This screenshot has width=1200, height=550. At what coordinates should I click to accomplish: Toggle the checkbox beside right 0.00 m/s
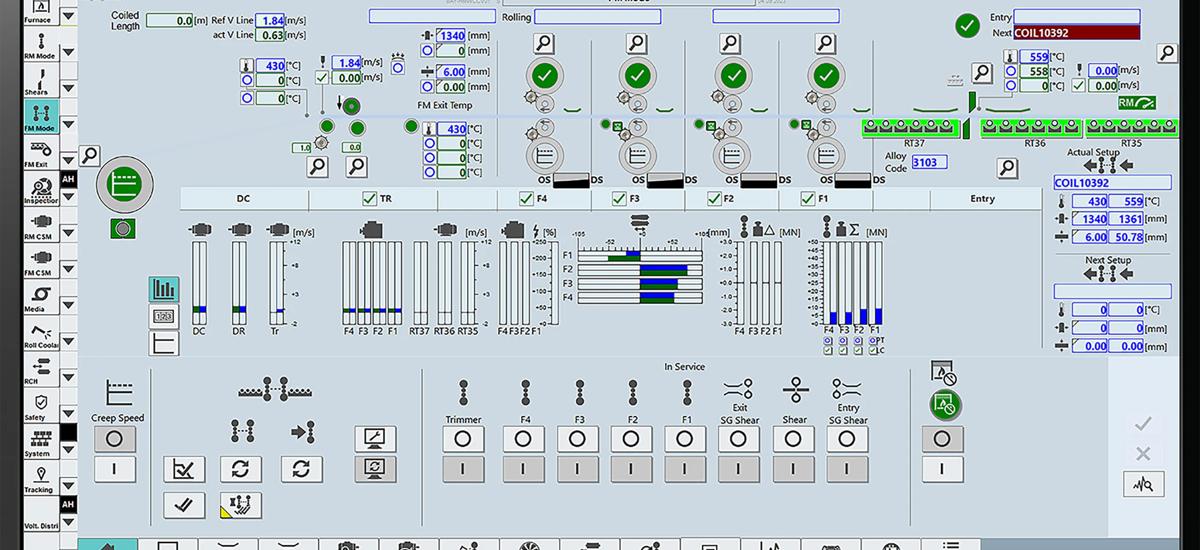(x=1078, y=86)
